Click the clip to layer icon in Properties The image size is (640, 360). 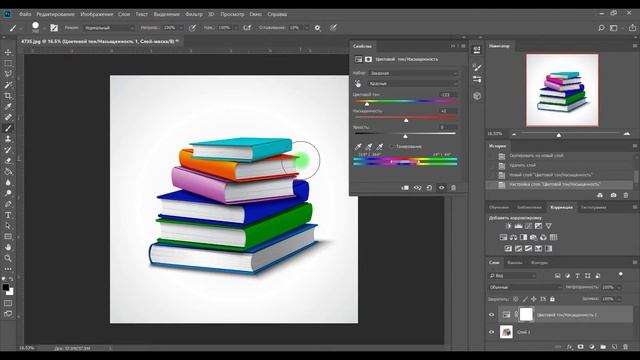(405, 188)
